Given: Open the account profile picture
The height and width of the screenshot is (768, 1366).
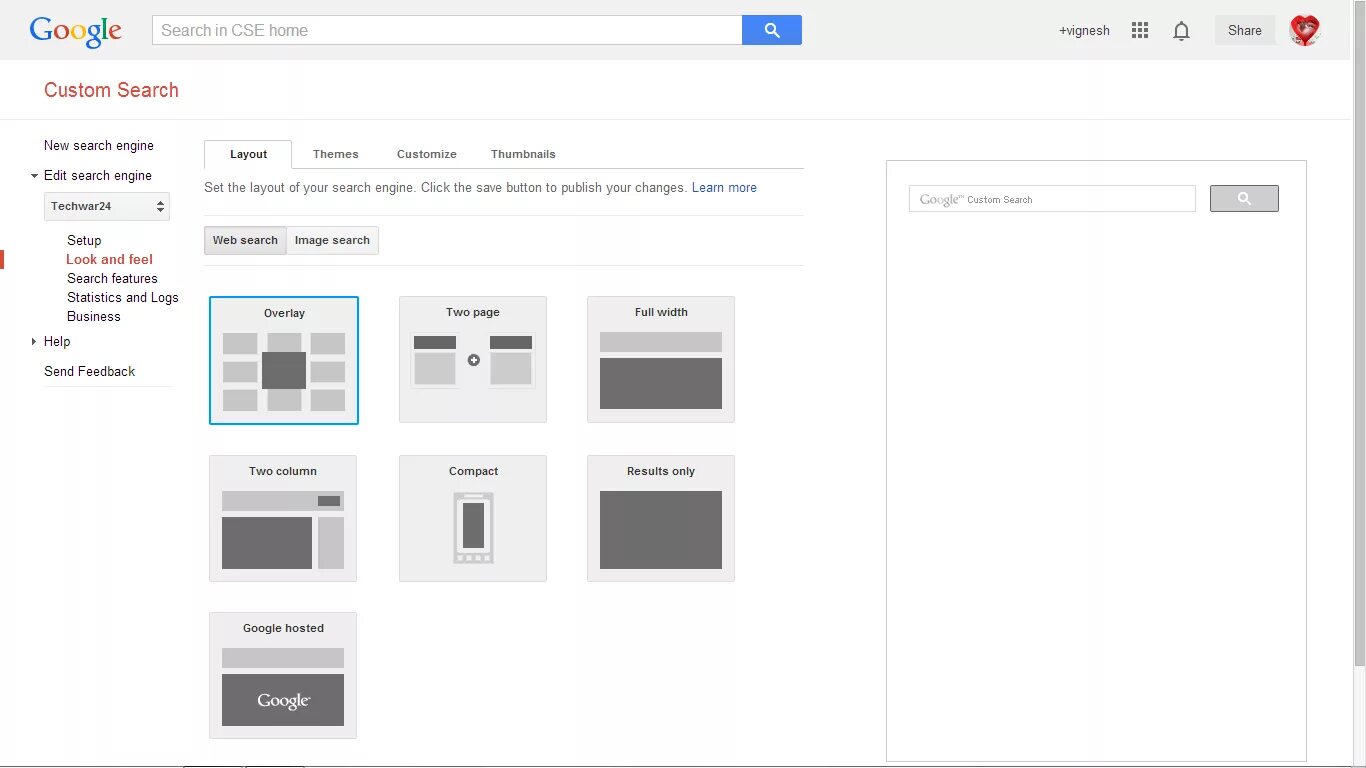Looking at the screenshot, I should 1305,30.
